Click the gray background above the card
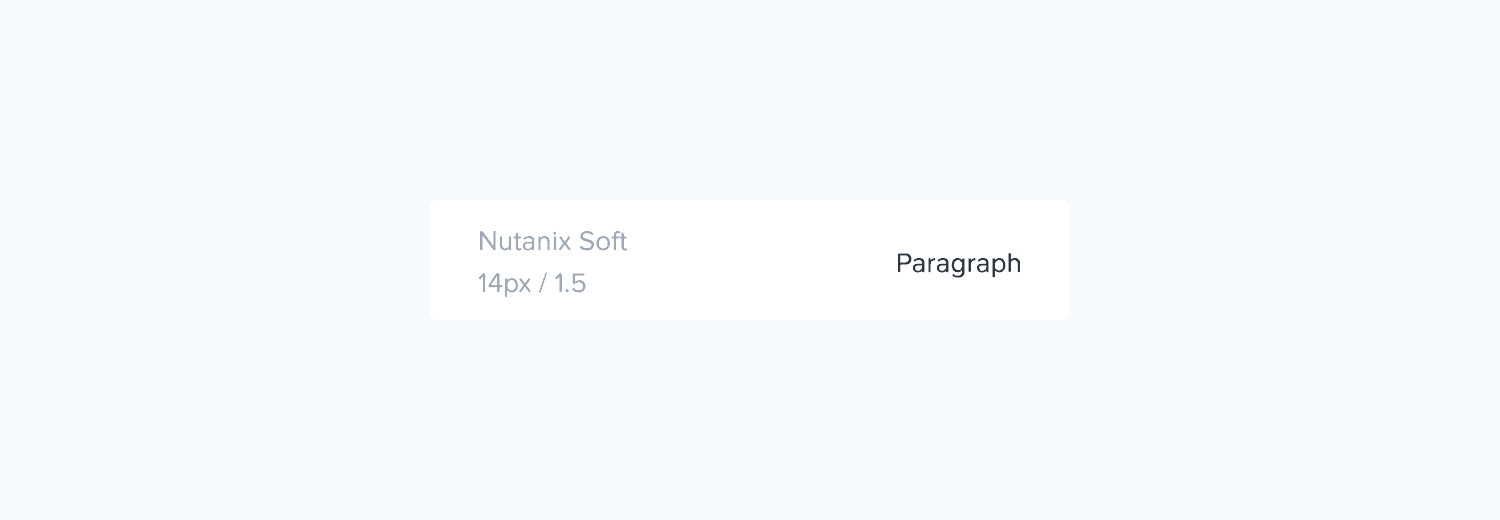 point(750,100)
